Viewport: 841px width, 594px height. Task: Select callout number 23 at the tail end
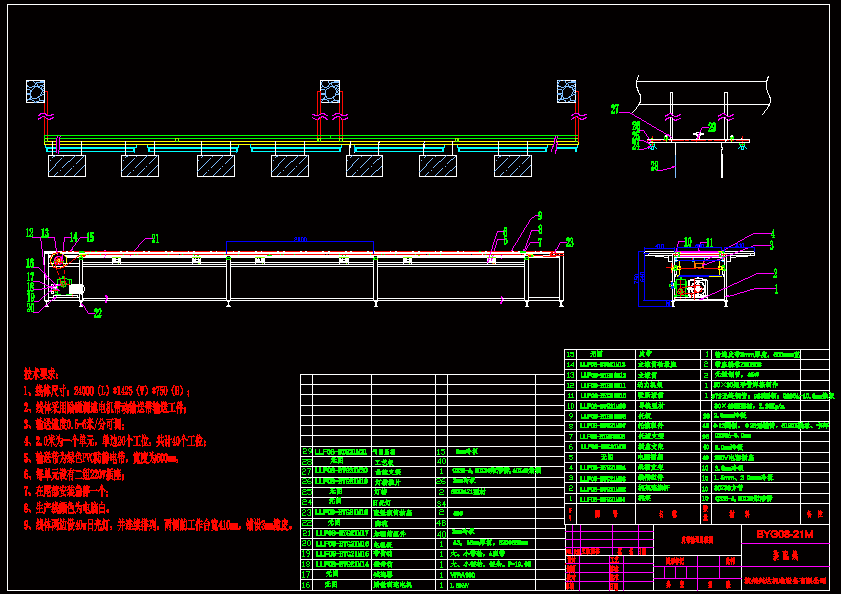[x=569, y=243]
